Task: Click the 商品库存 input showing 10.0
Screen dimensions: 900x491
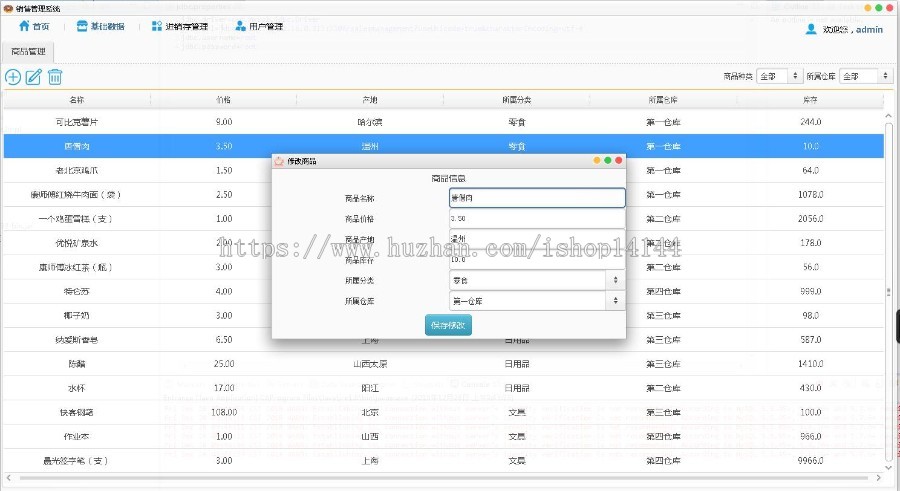Action: click(x=537, y=260)
